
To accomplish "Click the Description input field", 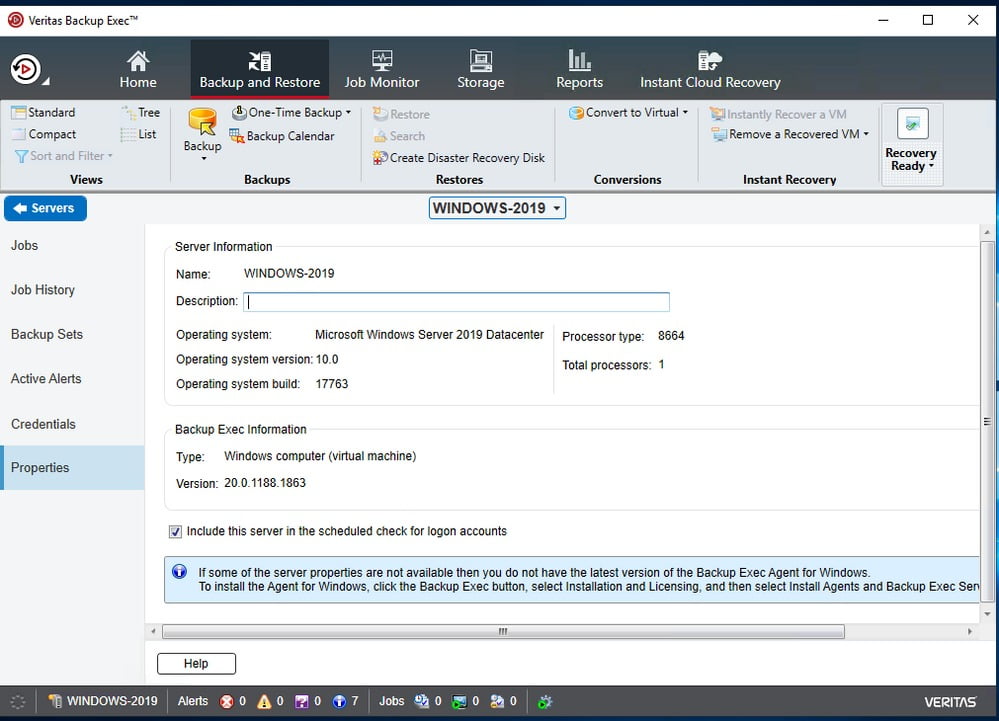I will tap(456, 302).
